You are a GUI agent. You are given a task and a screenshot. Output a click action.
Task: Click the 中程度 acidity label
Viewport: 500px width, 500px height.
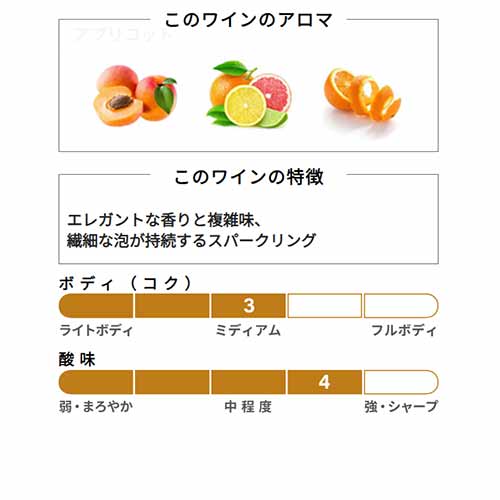pyautogui.click(x=248, y=407)
